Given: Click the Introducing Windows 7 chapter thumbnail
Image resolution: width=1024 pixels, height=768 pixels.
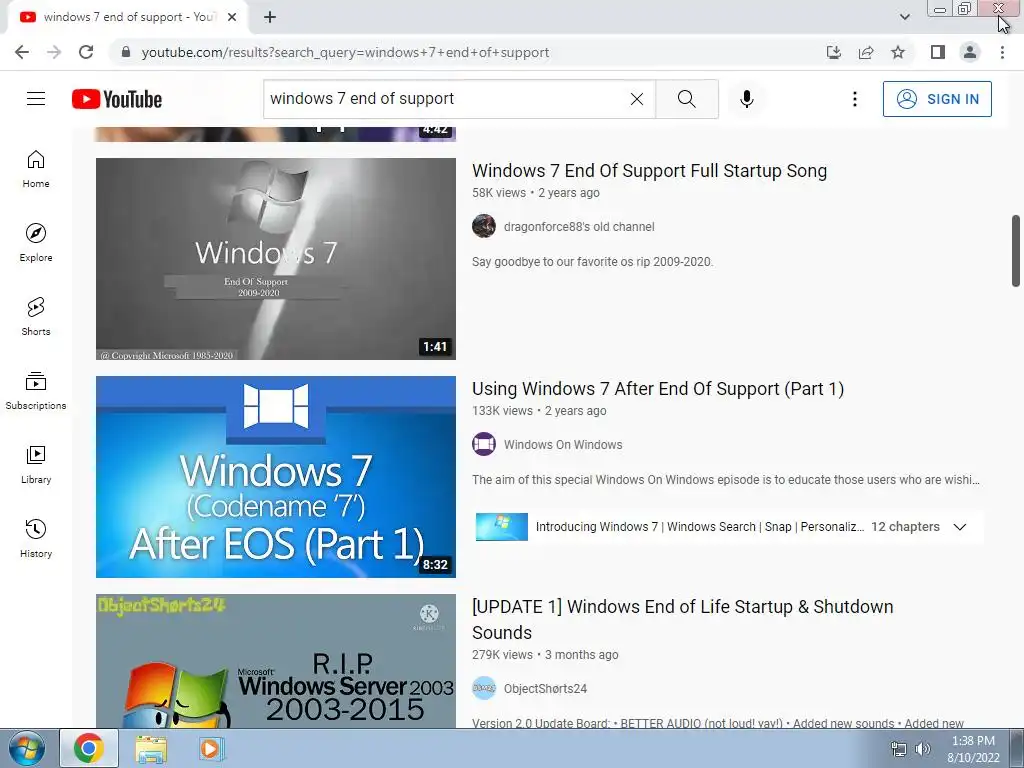Looking at the screenshot, I should pyautogui.click(x=502, y=527).
